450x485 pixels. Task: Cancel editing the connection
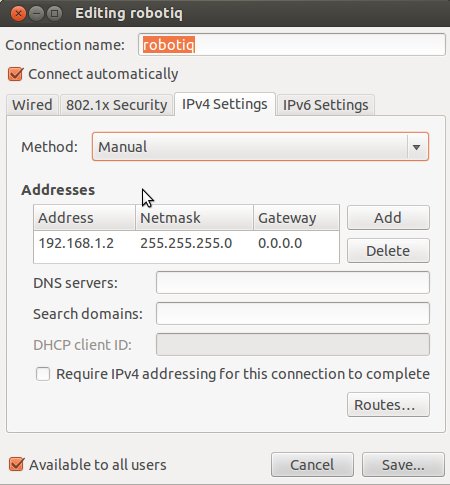[312, 465]
